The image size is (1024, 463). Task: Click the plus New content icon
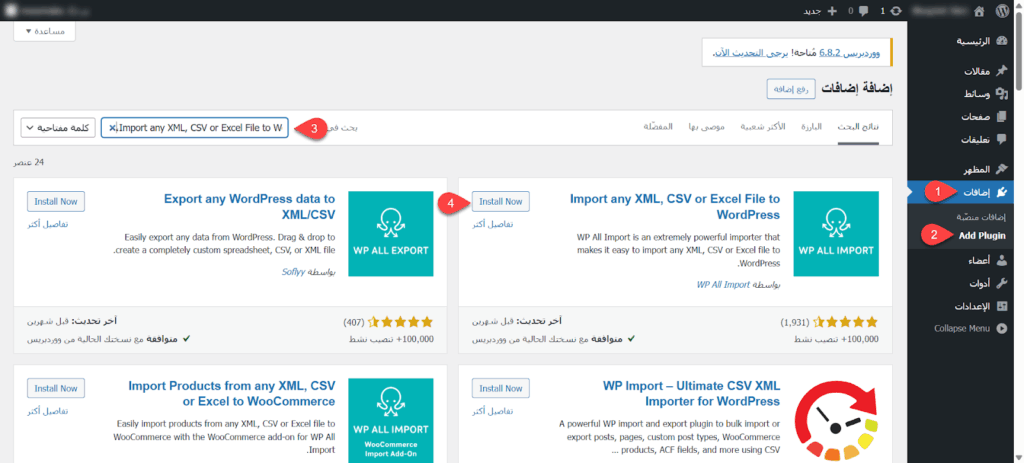[x=830, y=11]
